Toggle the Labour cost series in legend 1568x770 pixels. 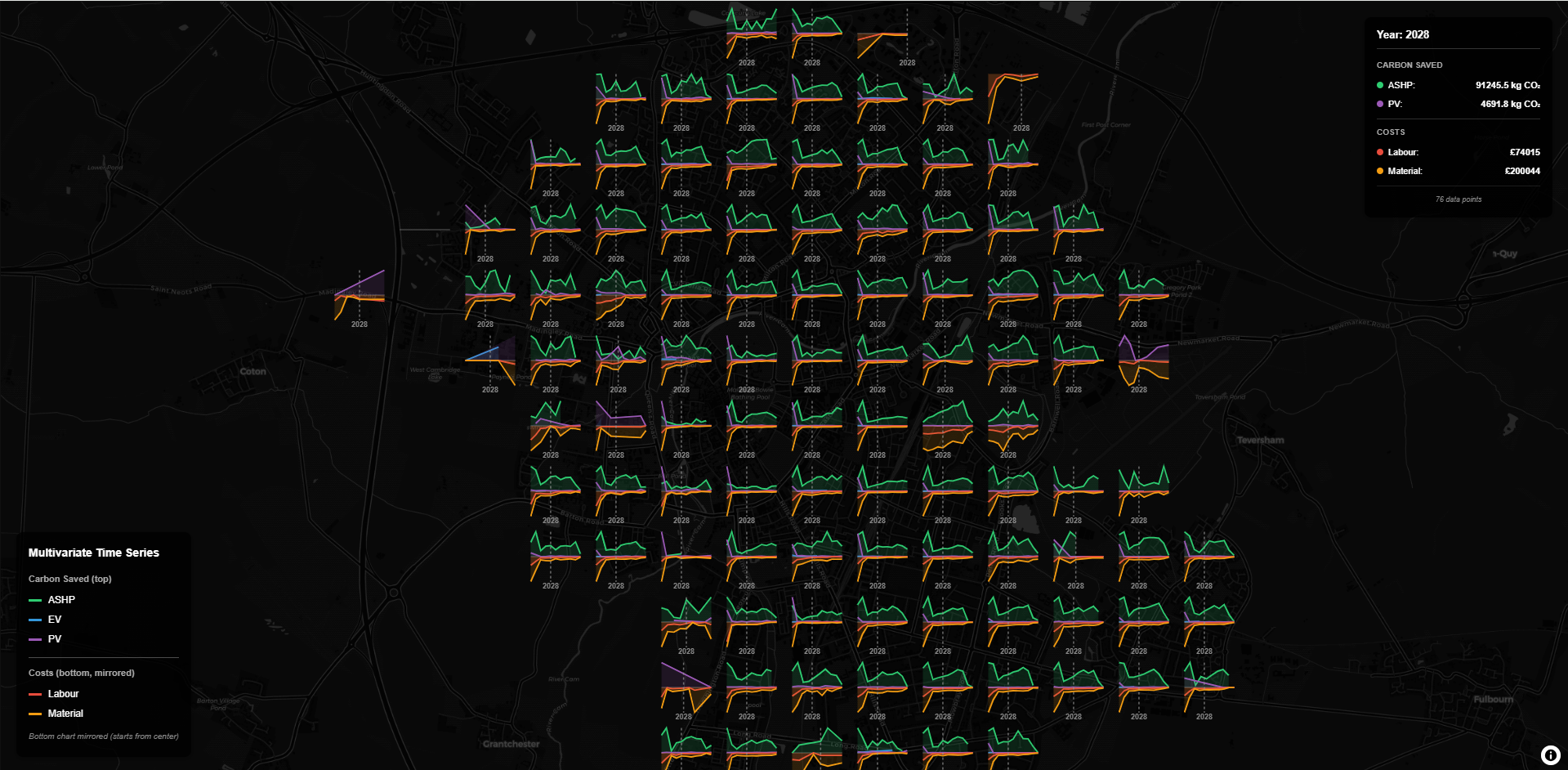pyautogui.click(x=63, y=694)
